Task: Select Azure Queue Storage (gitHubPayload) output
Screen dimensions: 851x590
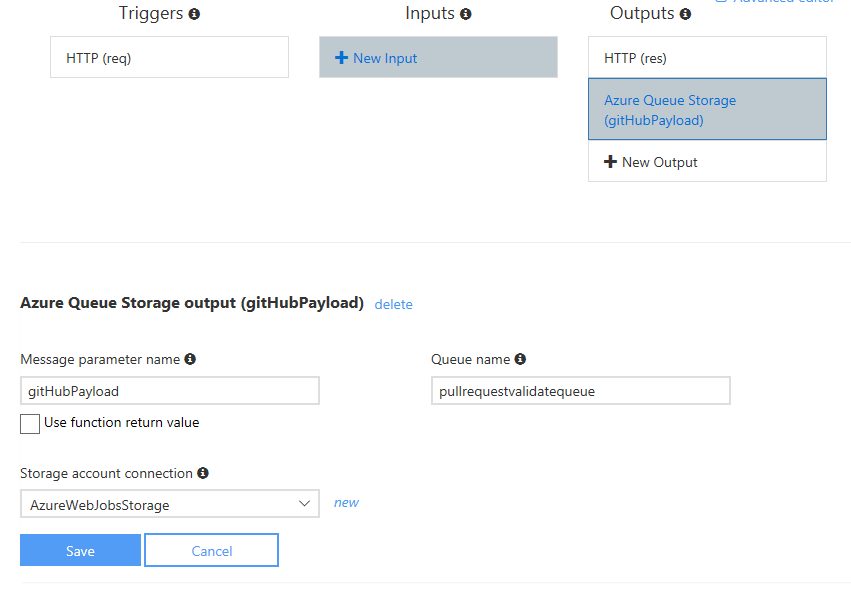Action: 707,110
